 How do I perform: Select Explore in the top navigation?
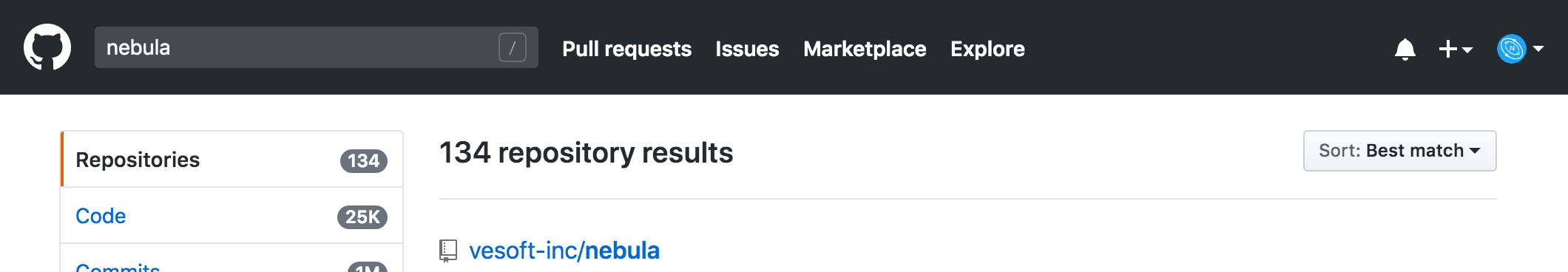click(x=987, y=49)
